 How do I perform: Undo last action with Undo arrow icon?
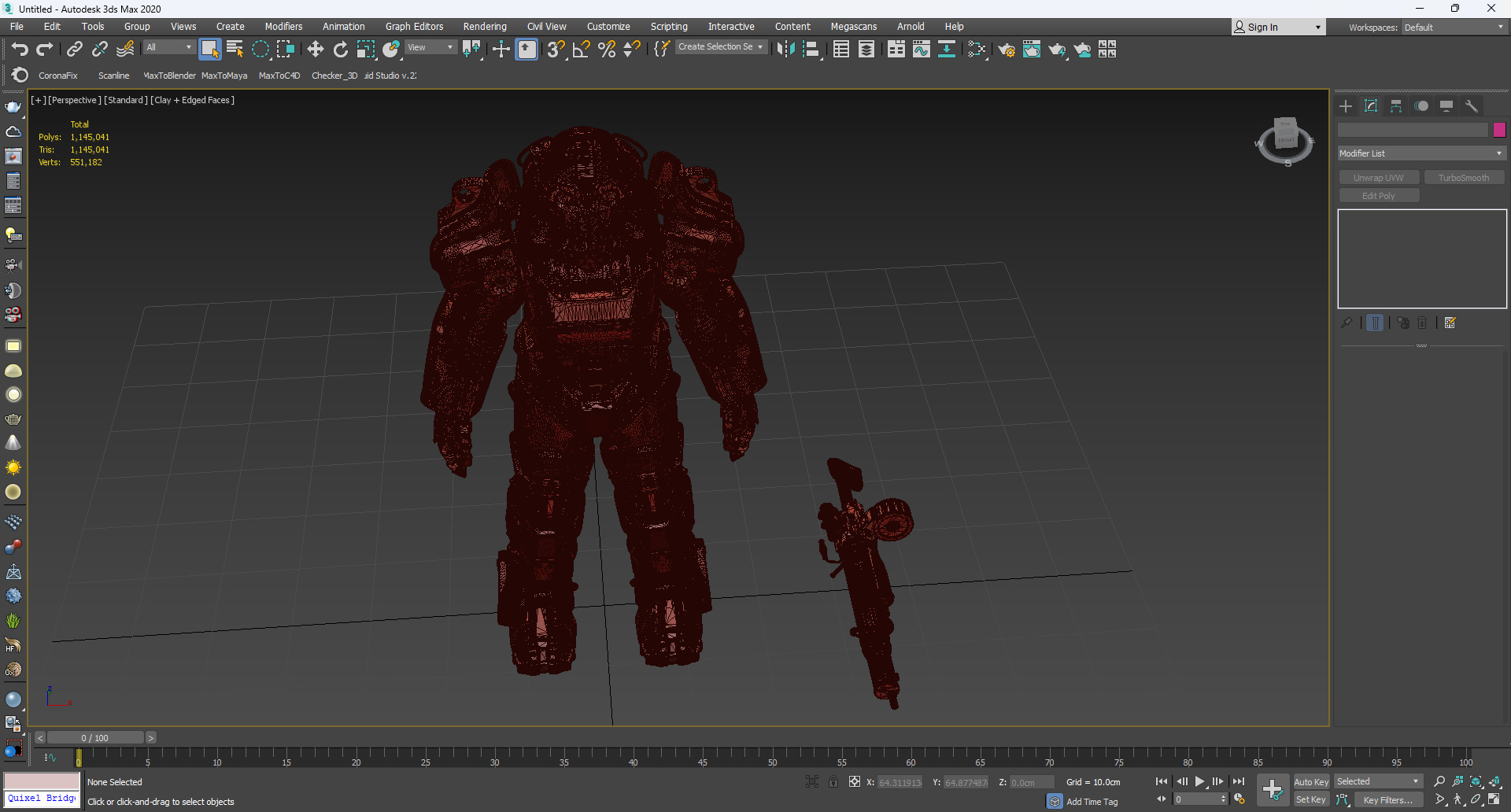20,50
